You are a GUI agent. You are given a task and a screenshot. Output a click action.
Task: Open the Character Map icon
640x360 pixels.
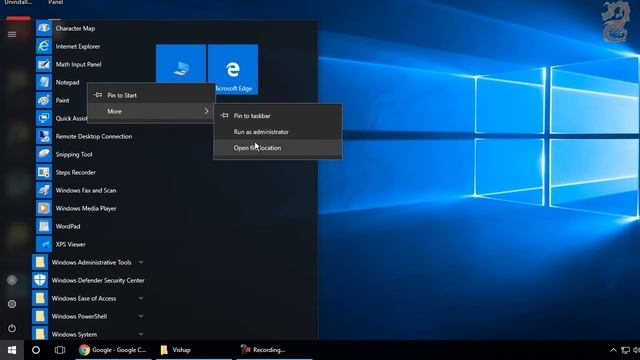[44, 28]
